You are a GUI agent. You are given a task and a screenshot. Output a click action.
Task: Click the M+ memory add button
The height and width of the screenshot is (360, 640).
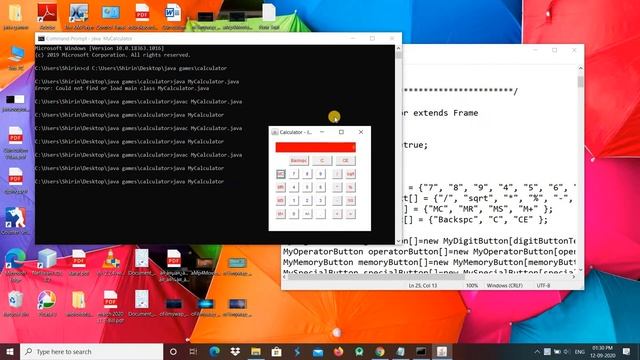coord(280,213)
